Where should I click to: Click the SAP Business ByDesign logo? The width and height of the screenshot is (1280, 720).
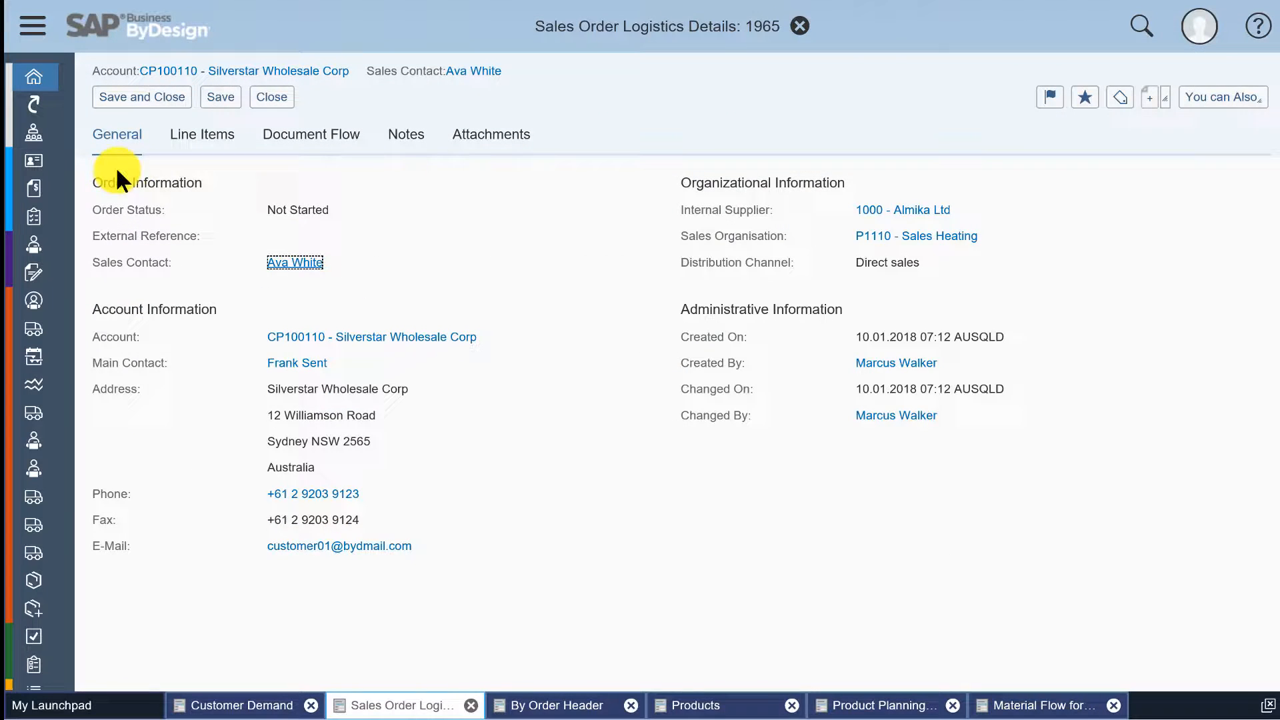point(137,26)
